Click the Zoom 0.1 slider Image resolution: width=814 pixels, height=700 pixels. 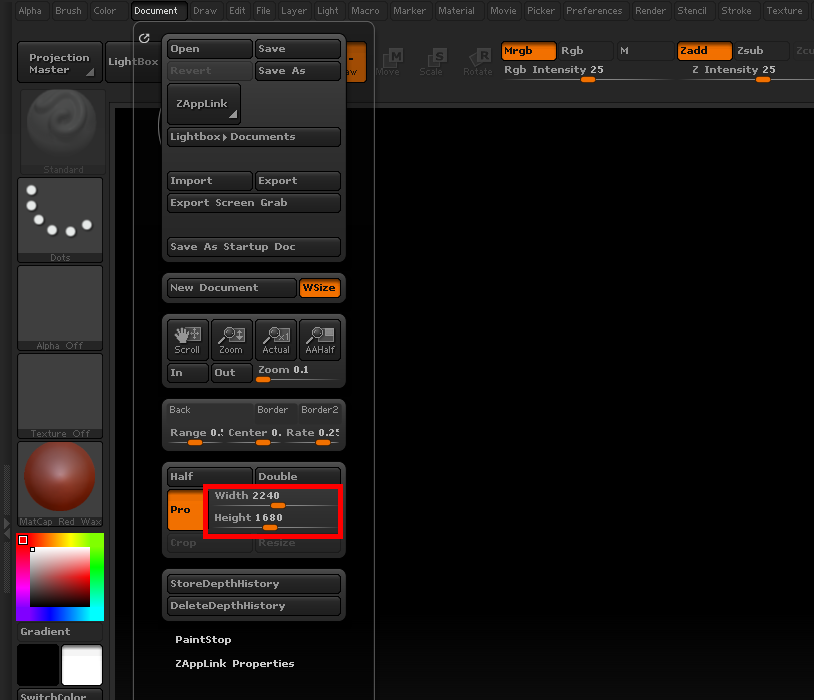(298, 373)
